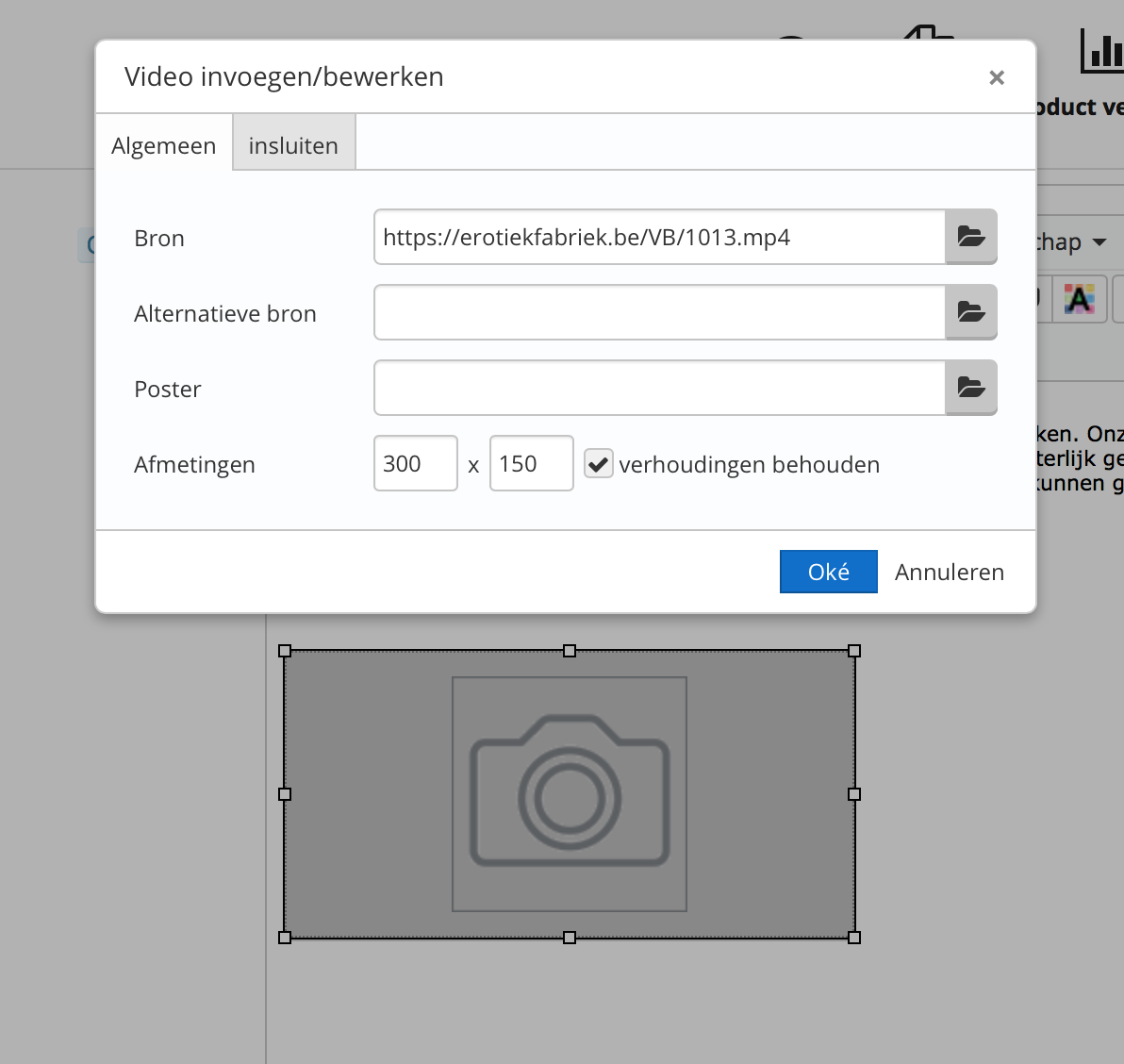Open file browser for the Bron field
The width and height of the screenshot is (1124, 1064).
coord(970,237)
